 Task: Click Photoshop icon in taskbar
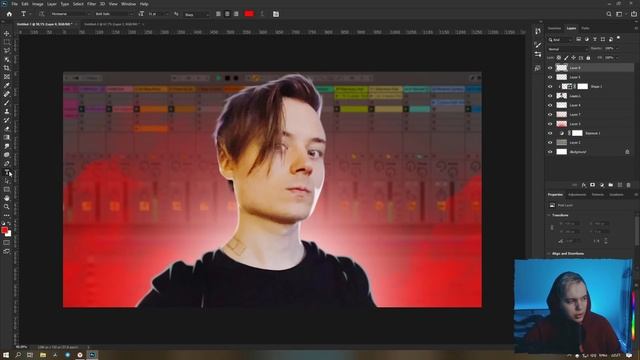click(92, 355)
